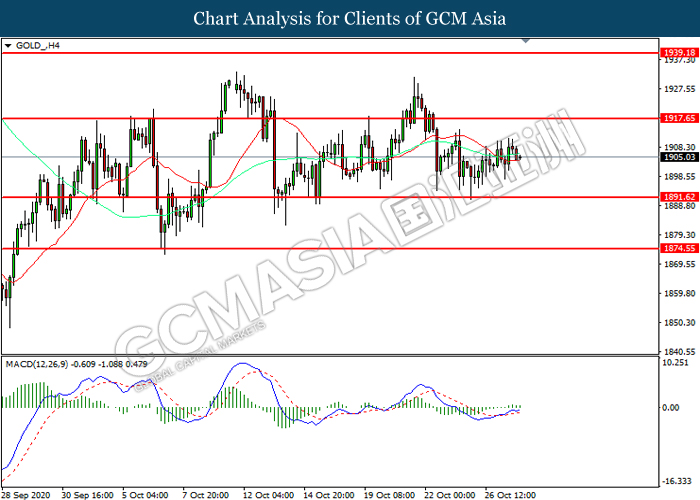The image size is (700, 500).
Task: Click the 1850.30 price axis value
Action: click(679, 322)
